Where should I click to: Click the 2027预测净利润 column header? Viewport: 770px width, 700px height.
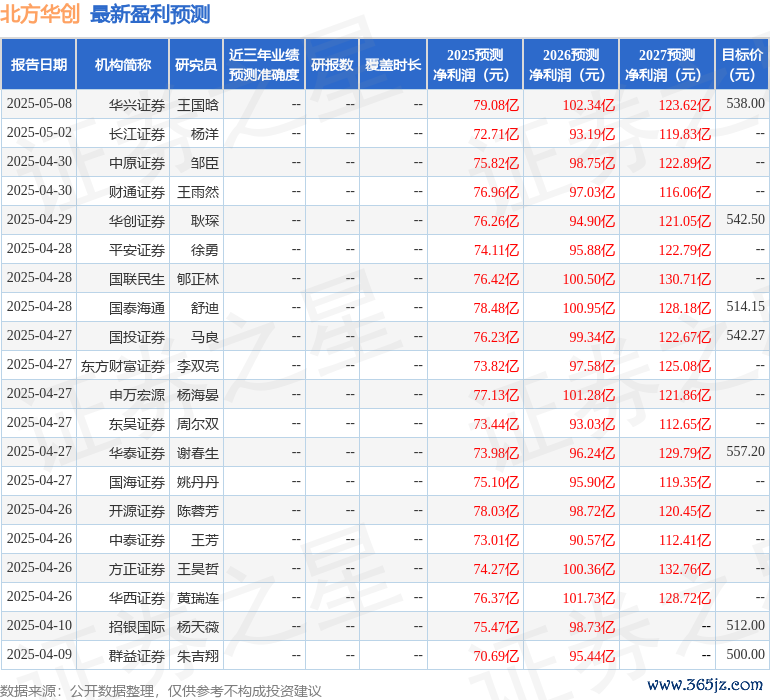pyautogui.click(x=667, y=64)
